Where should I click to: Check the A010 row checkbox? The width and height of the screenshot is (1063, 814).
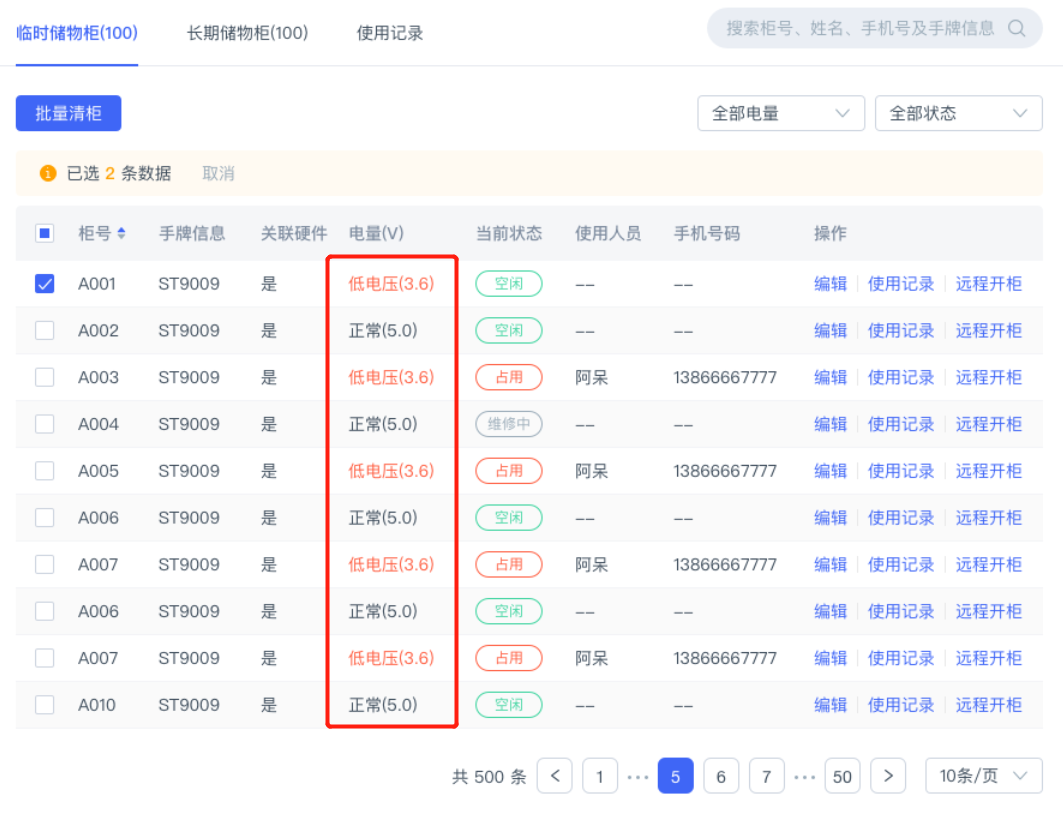pyautogui.click(x=45, y=705)
